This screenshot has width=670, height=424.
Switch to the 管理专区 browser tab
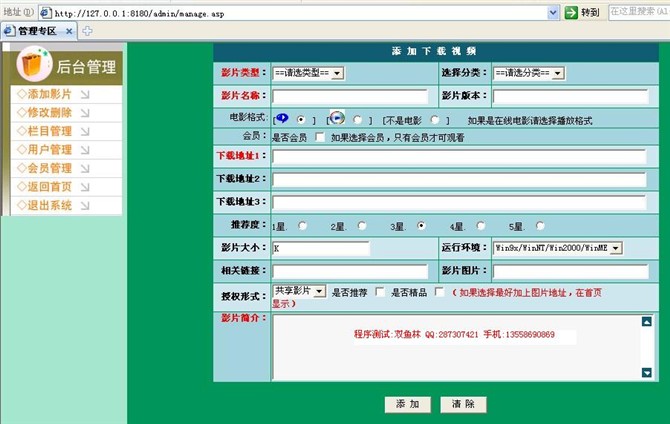coord(38,31)
